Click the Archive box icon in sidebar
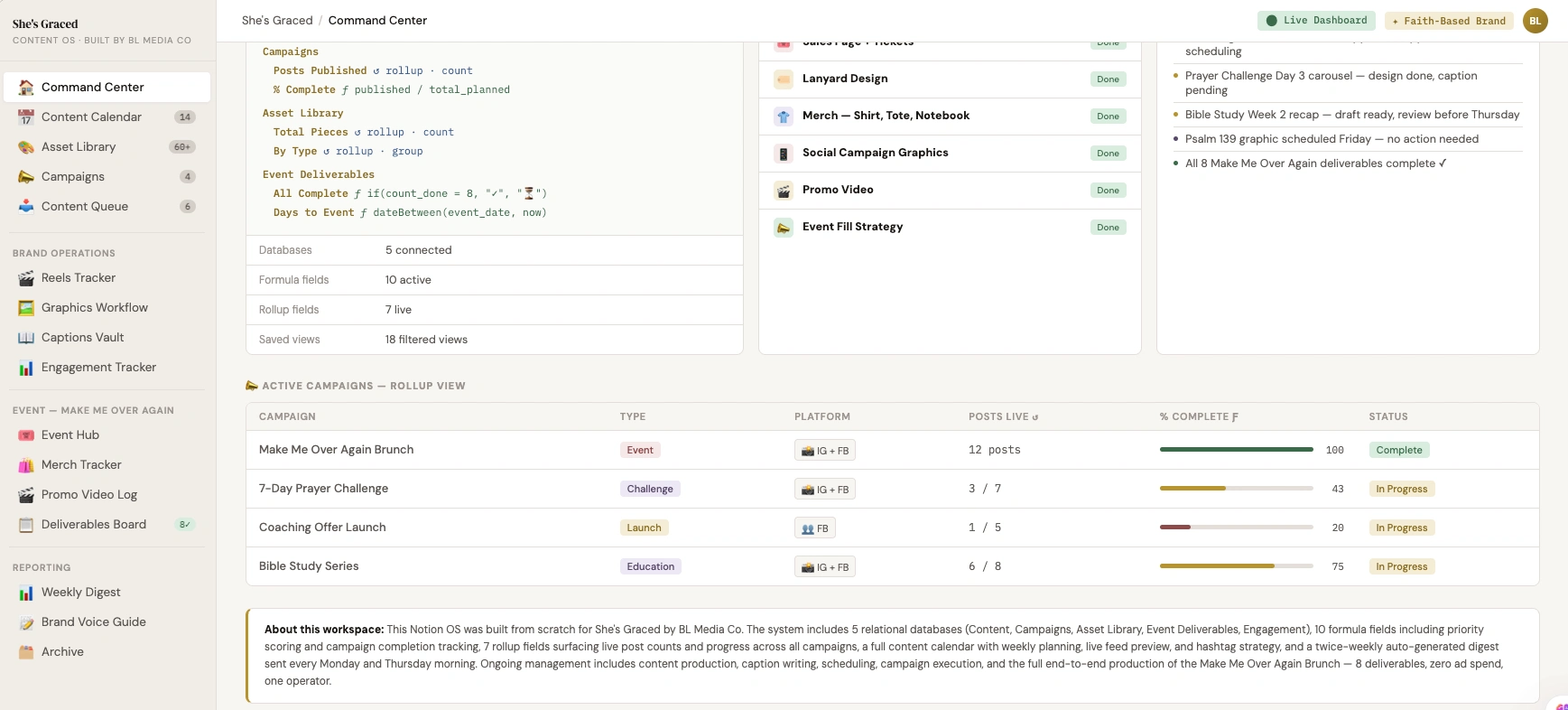Image resolution: width=1568 pixels, height=710 pixels. [26, 652]
